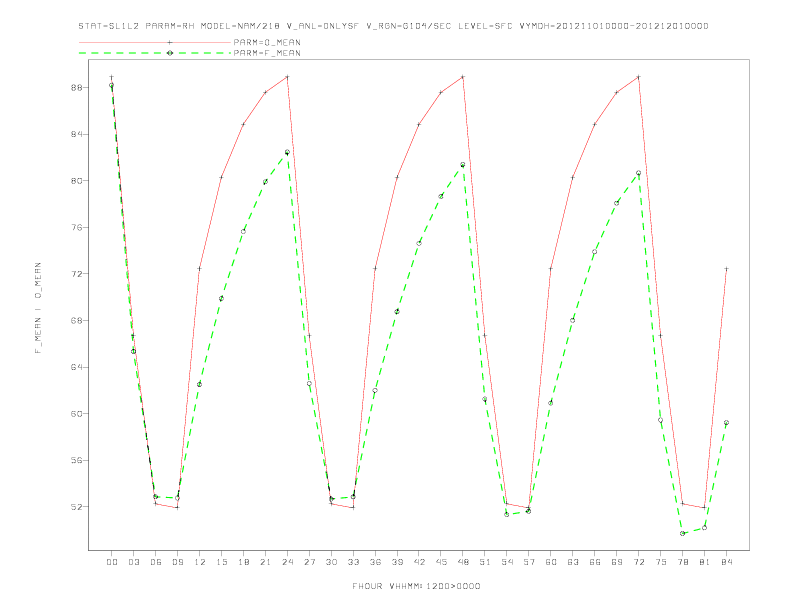Viewport: 792px width, 612px height.
Task: Click the x-axis tick label 57
Action: tap(529, 562)
